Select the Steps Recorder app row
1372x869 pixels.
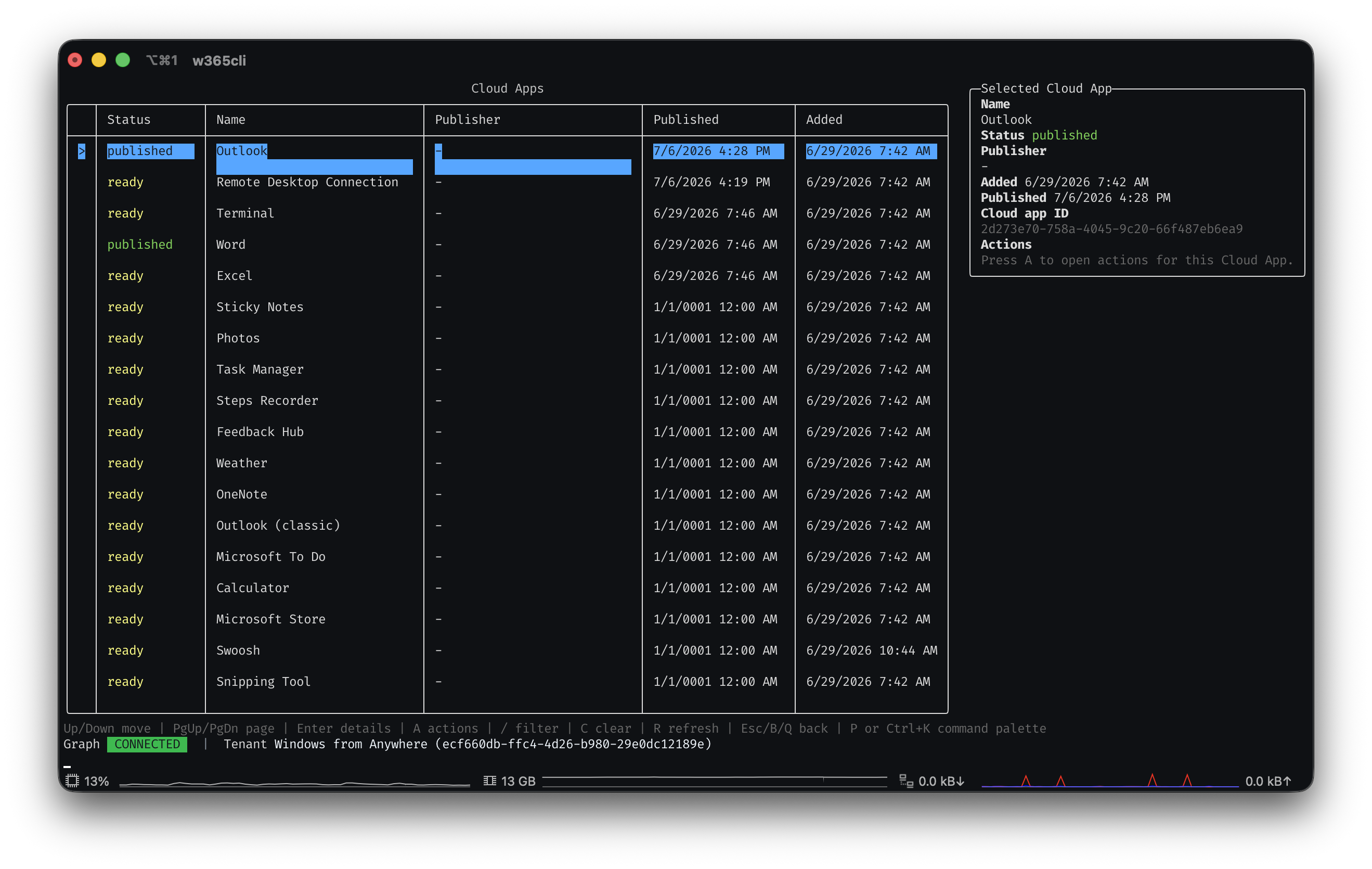point(507,401)
